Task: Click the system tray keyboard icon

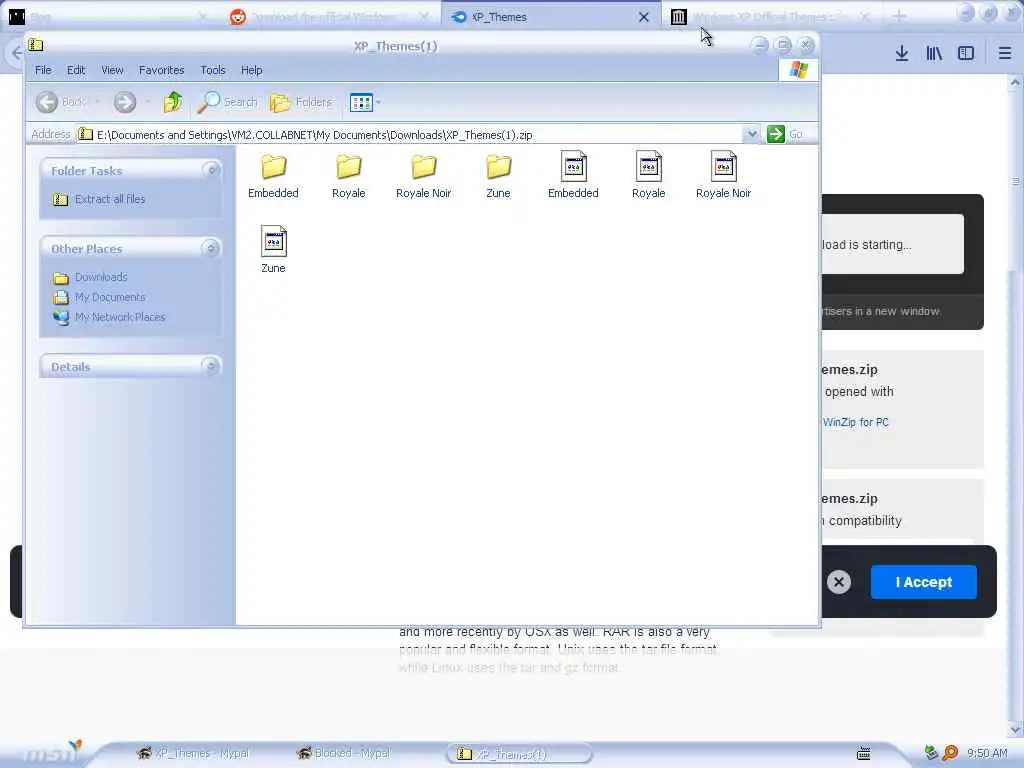Action: point(863,754)
